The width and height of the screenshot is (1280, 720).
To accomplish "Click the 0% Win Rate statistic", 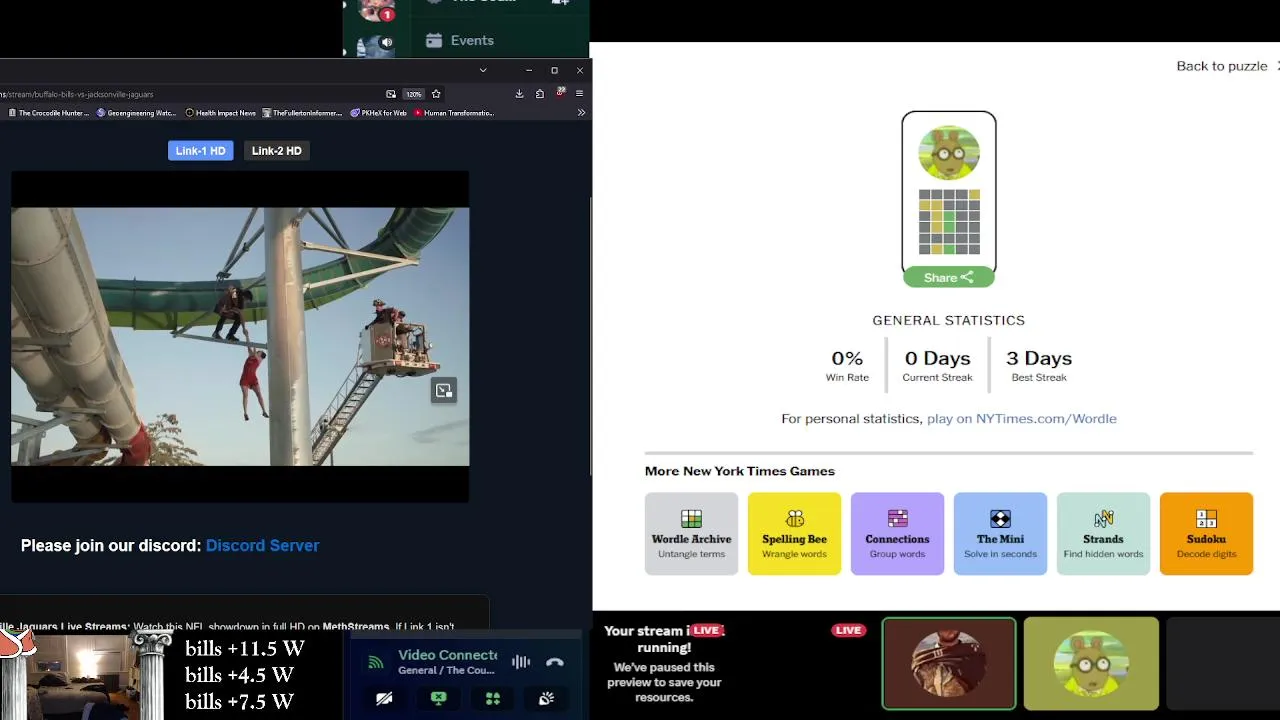I will pos(847,366).
